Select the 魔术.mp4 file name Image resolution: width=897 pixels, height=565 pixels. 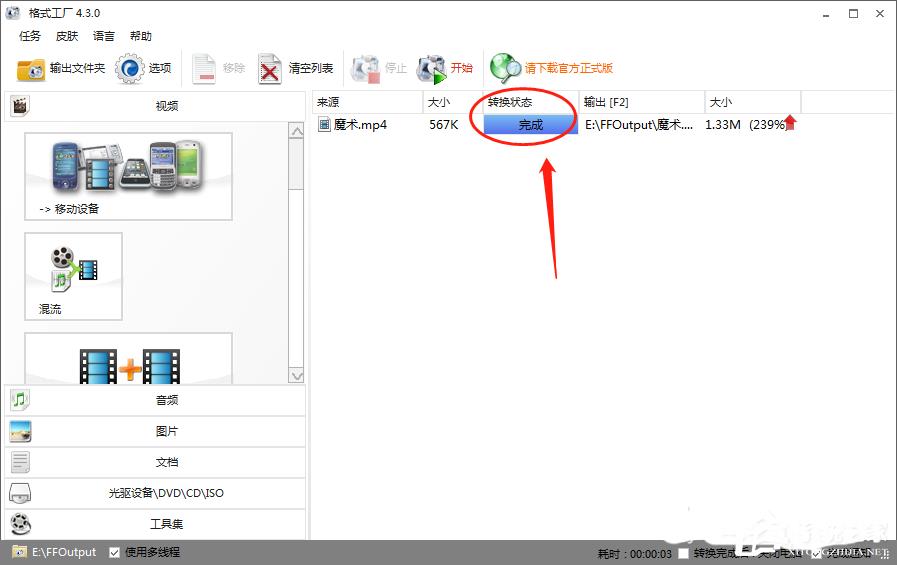[x=360, y=125]
